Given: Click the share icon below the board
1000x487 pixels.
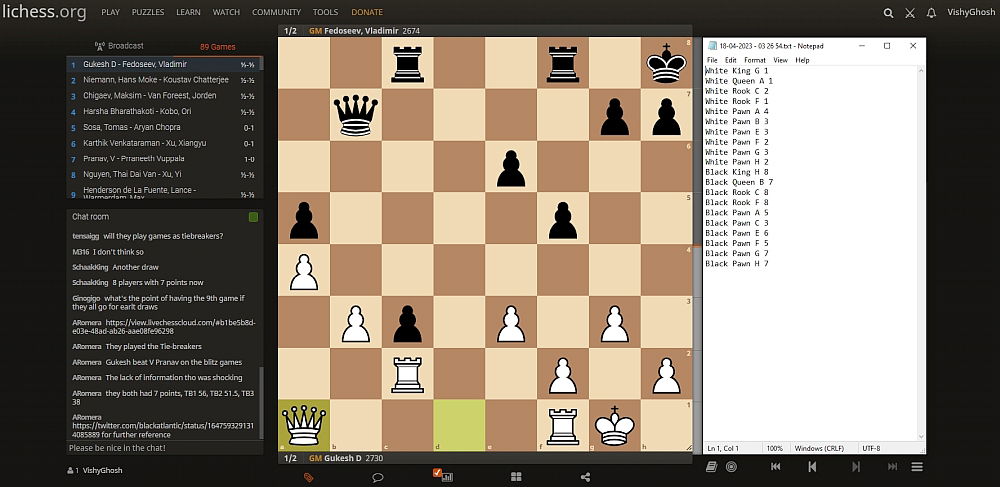Looking at the screenshot, I should pos(585,477).
